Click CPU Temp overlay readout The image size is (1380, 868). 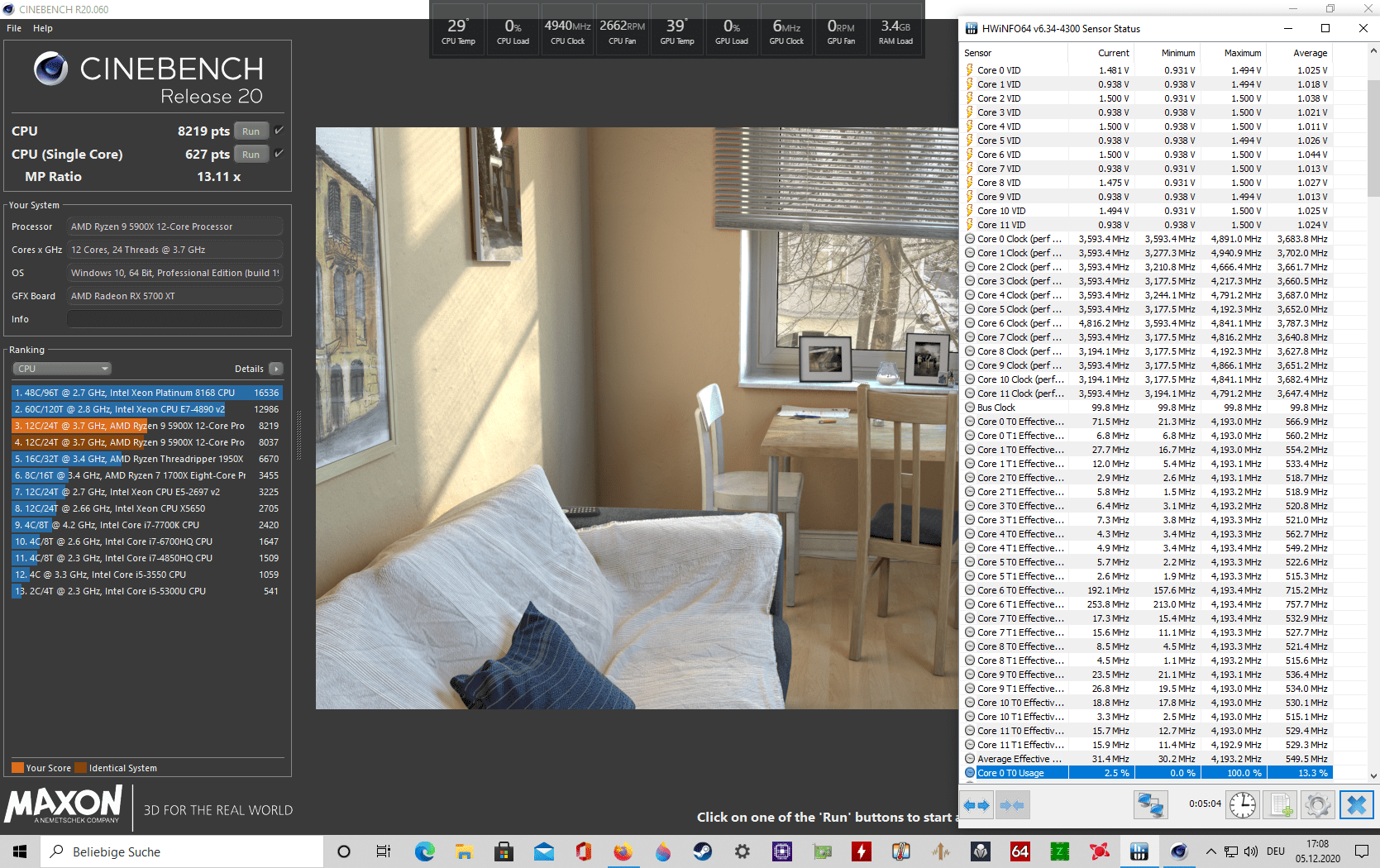point(458,31)
